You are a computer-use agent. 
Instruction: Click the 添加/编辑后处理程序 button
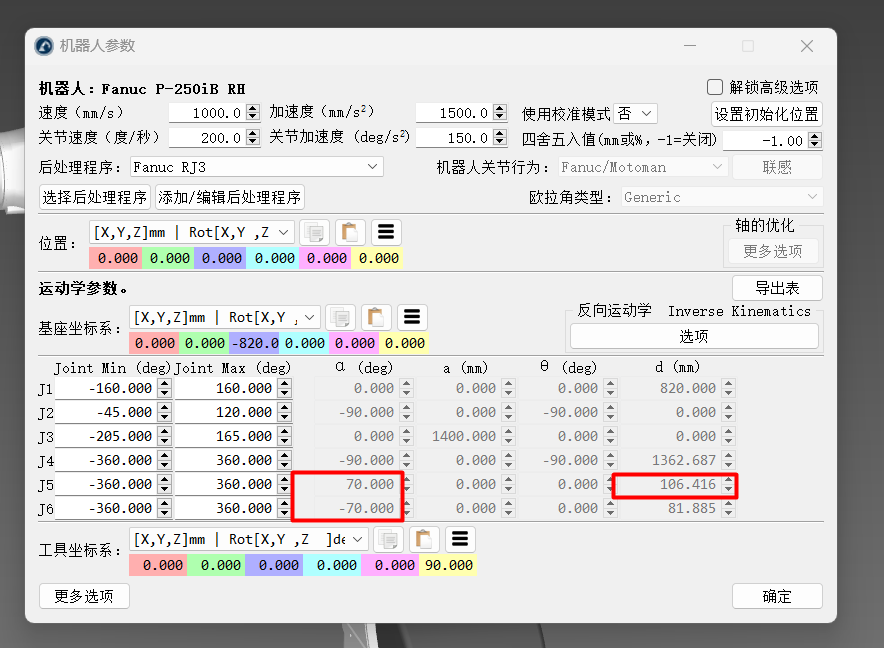click(230, 197)
